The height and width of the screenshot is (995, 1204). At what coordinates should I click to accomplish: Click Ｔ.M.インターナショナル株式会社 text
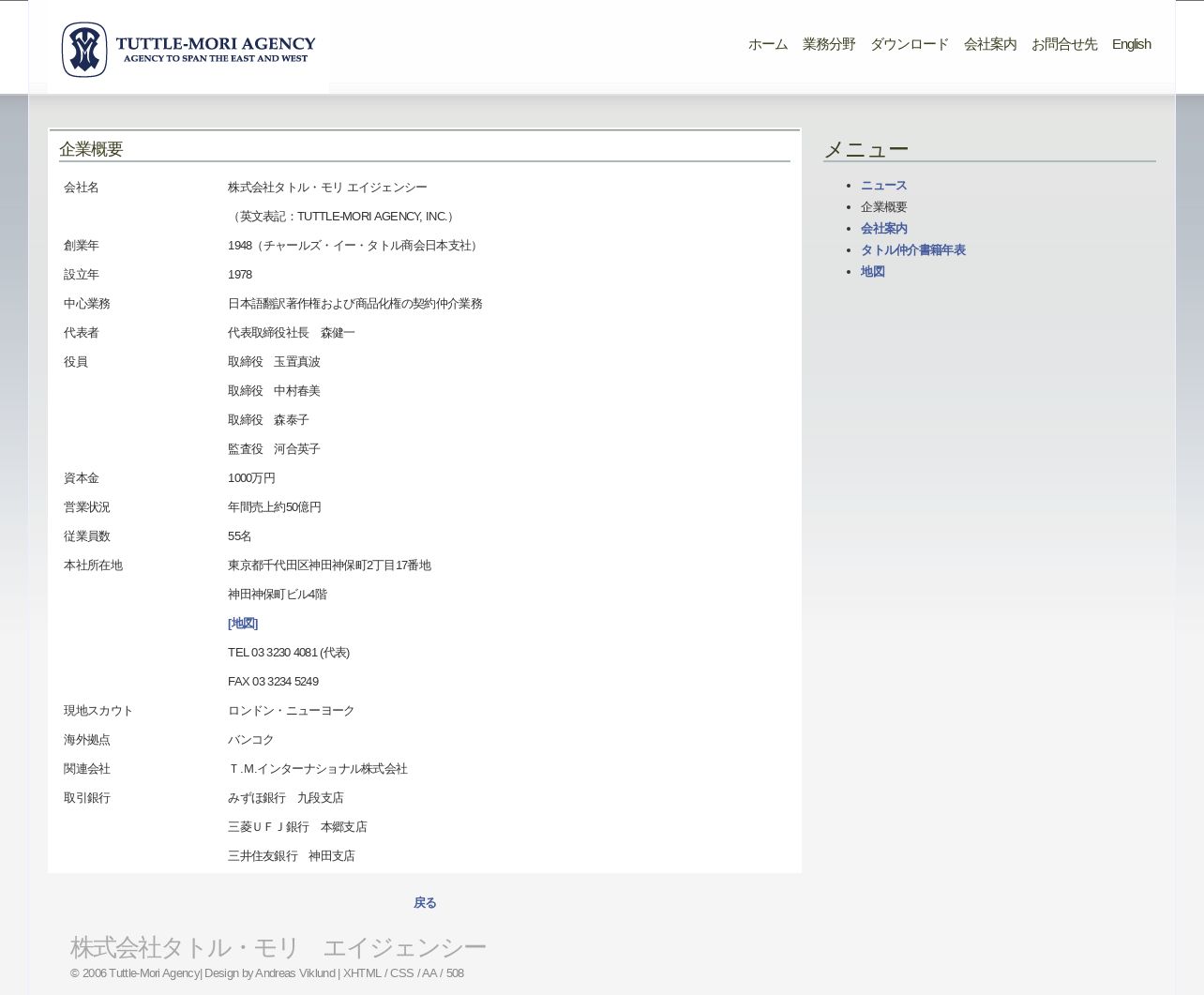[x=318, y=769]
